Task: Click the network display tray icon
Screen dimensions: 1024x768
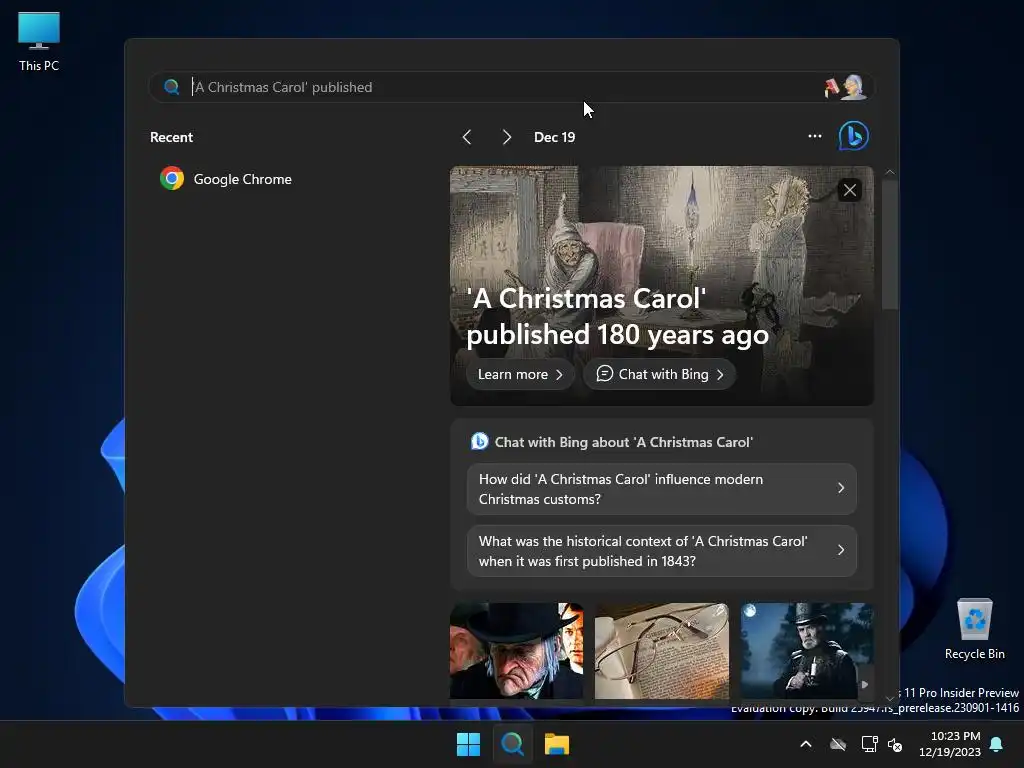Action: (869, 744)
